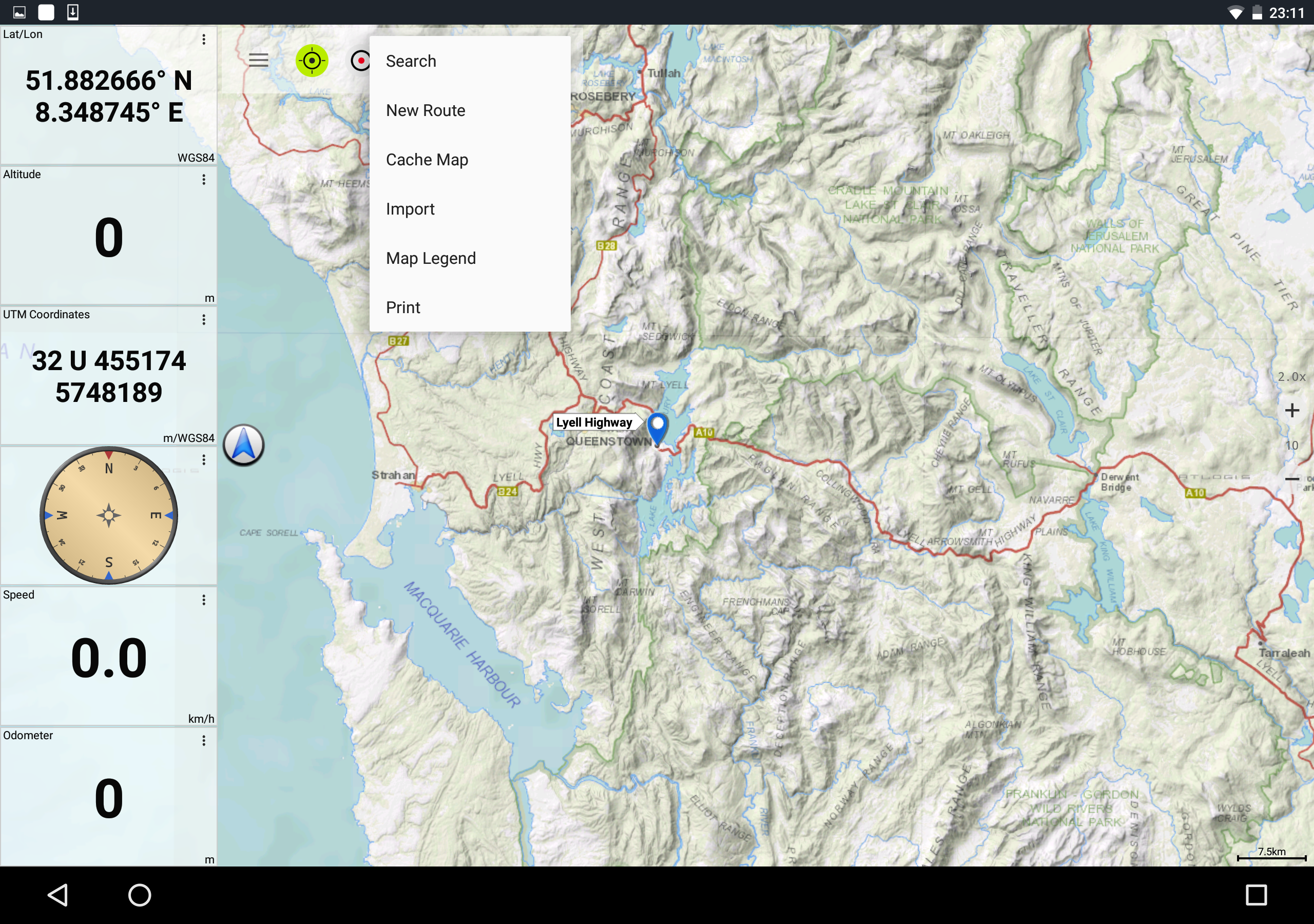Toggle GPS location centering button

click(312, 60)
